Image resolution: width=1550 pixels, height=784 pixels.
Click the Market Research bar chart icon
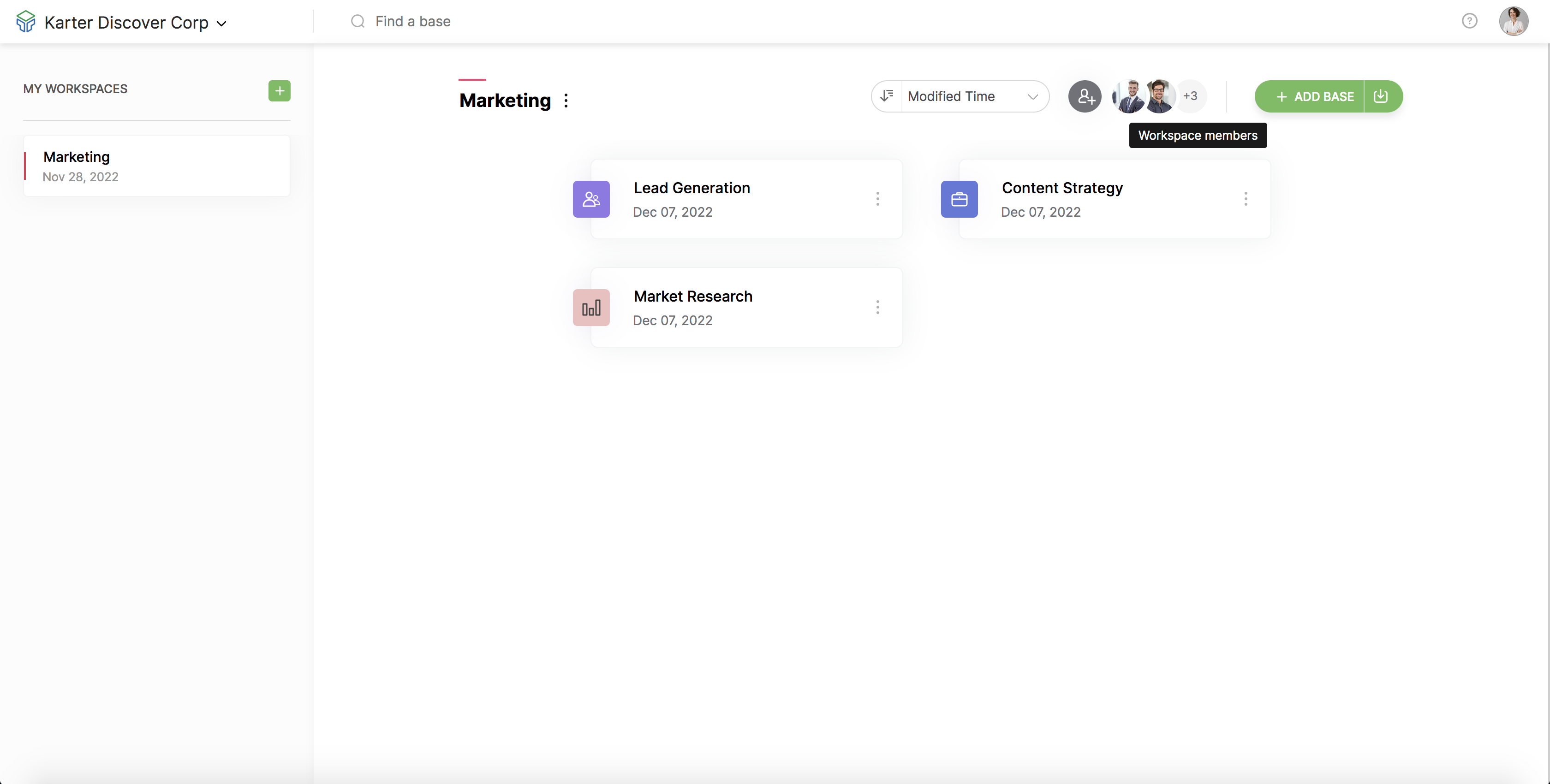click(591, 308)
